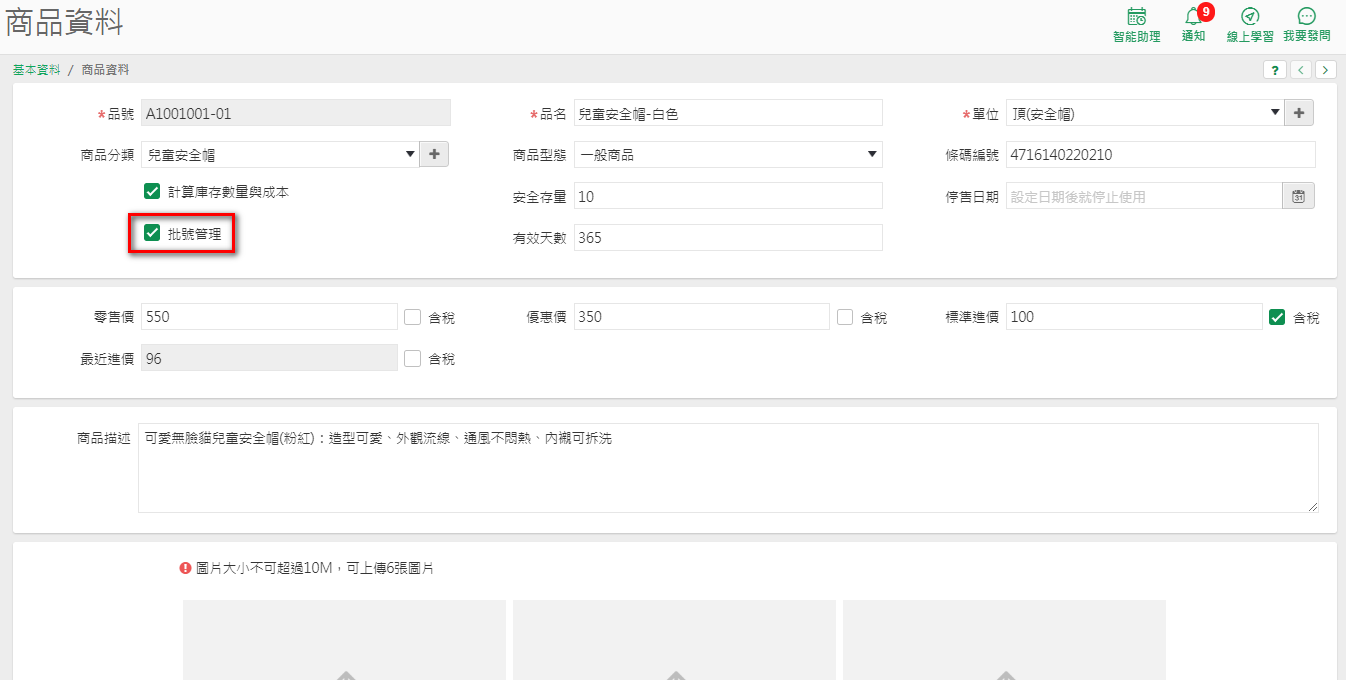Click the 條碼編號 input field
Image resolution: width=1346 pixels, height=680 pixels.
pyautogui.click(x=1160, y=154)
